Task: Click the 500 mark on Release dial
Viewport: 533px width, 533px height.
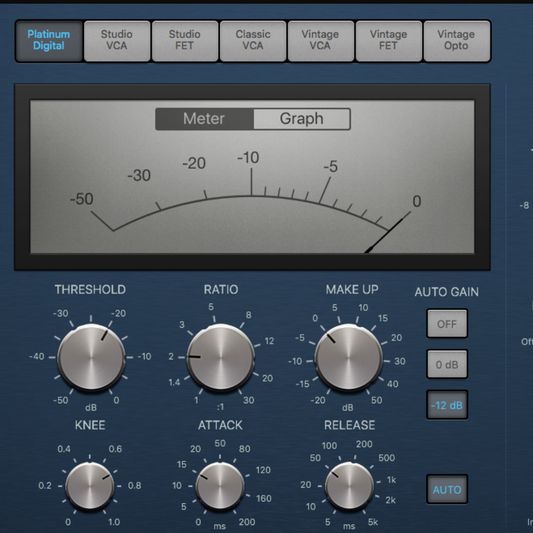Action: (387, 458)
